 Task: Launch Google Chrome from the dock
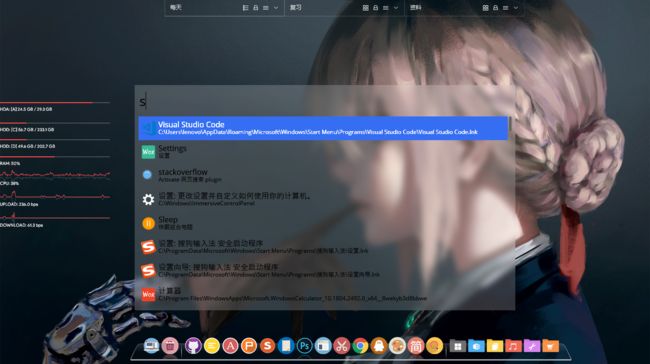pos(360,345)
